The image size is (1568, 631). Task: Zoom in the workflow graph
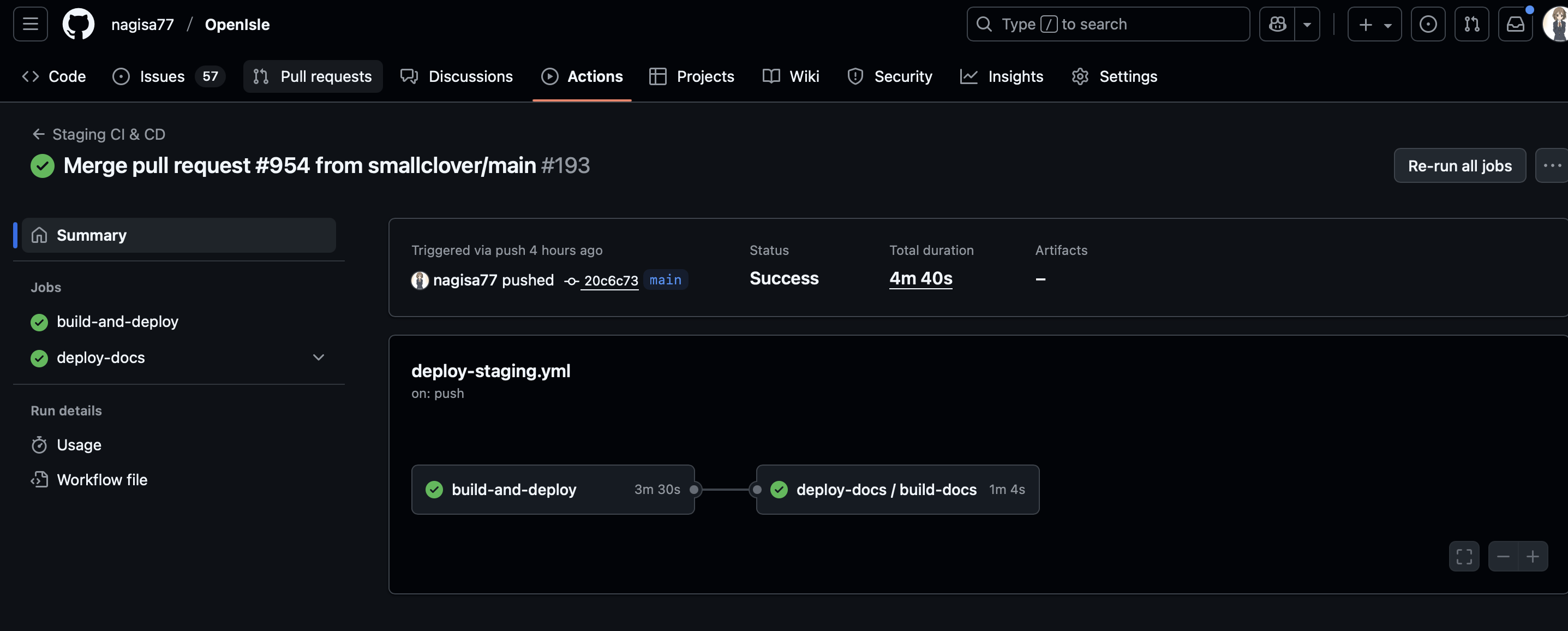[x=1533, y=556]
